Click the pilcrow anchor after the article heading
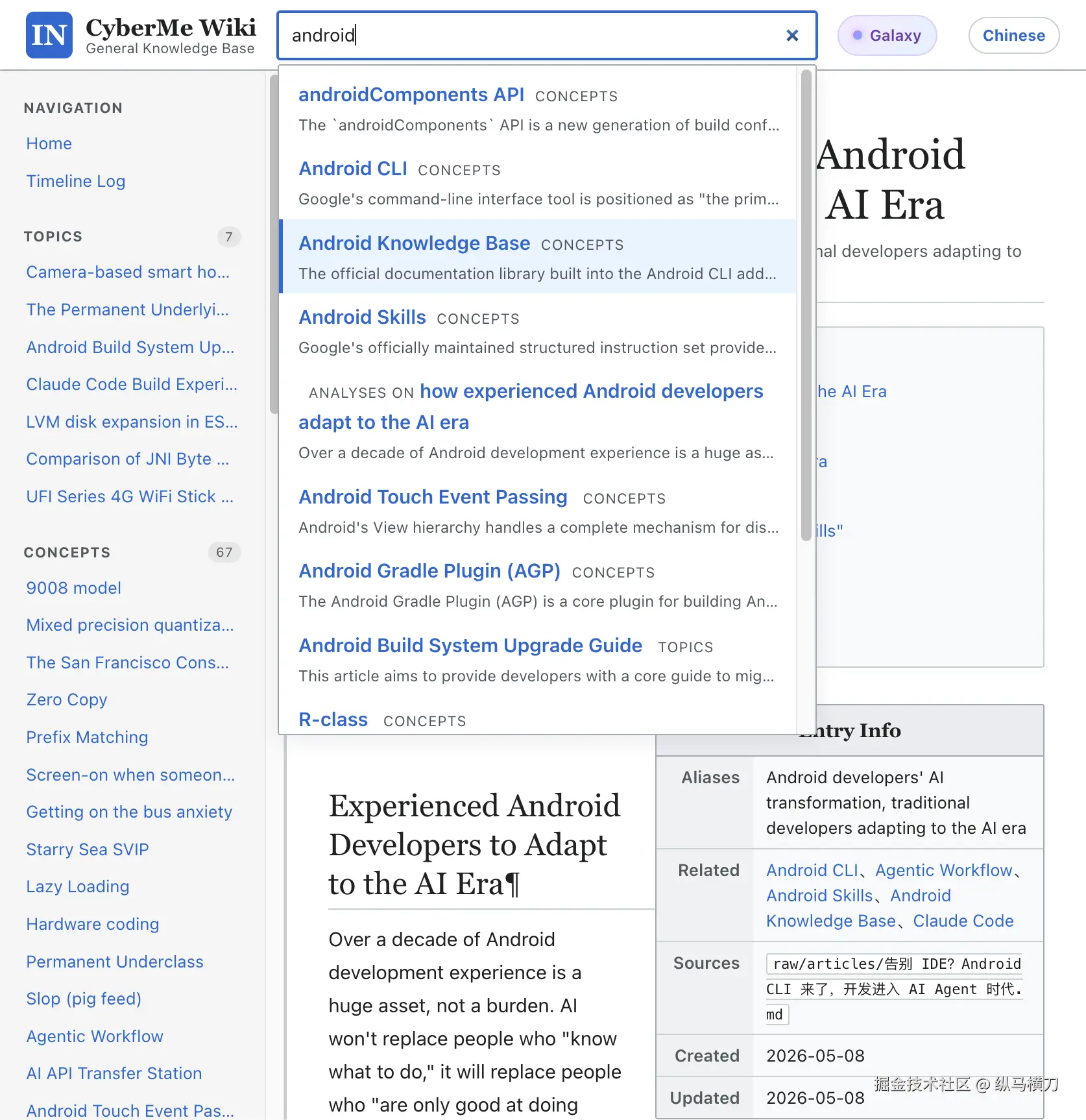The width and height of the screenshot is (1086, 1120). point(513,884)
